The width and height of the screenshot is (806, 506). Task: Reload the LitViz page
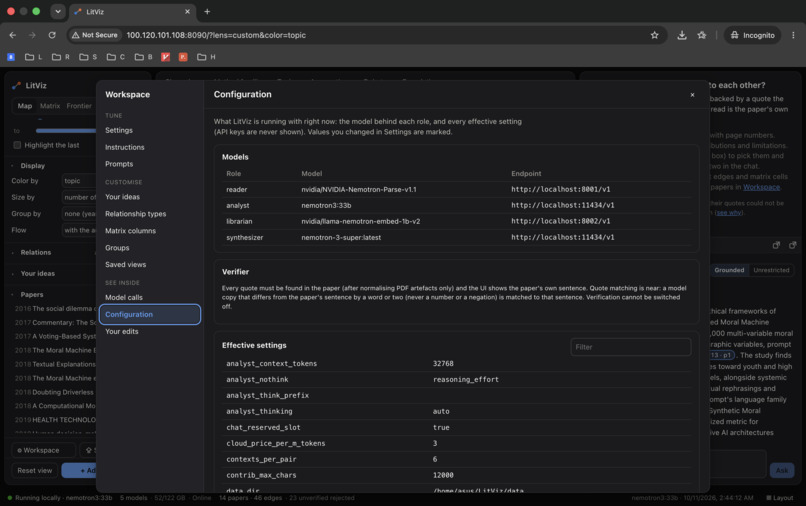coord(52,35)
